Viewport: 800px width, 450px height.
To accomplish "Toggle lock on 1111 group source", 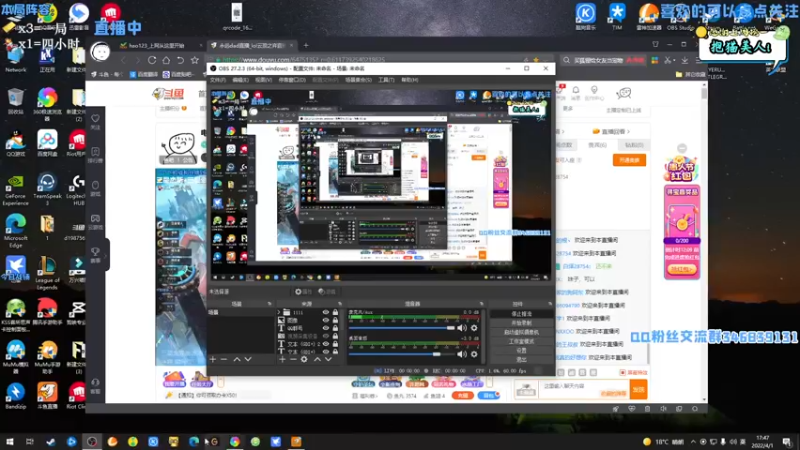I will pos(335,312).
